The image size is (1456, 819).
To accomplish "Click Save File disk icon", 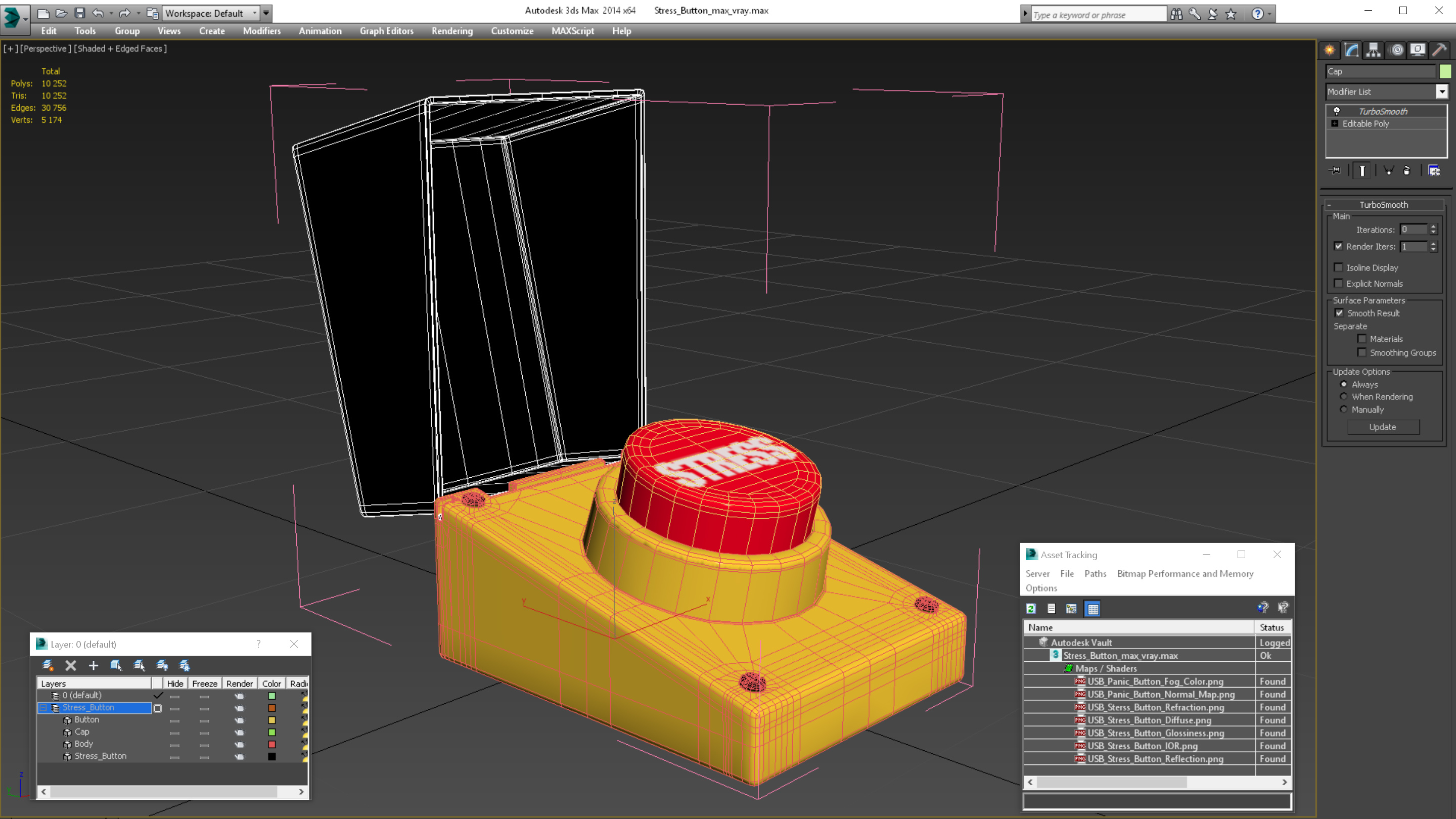I will pos(80,13).
